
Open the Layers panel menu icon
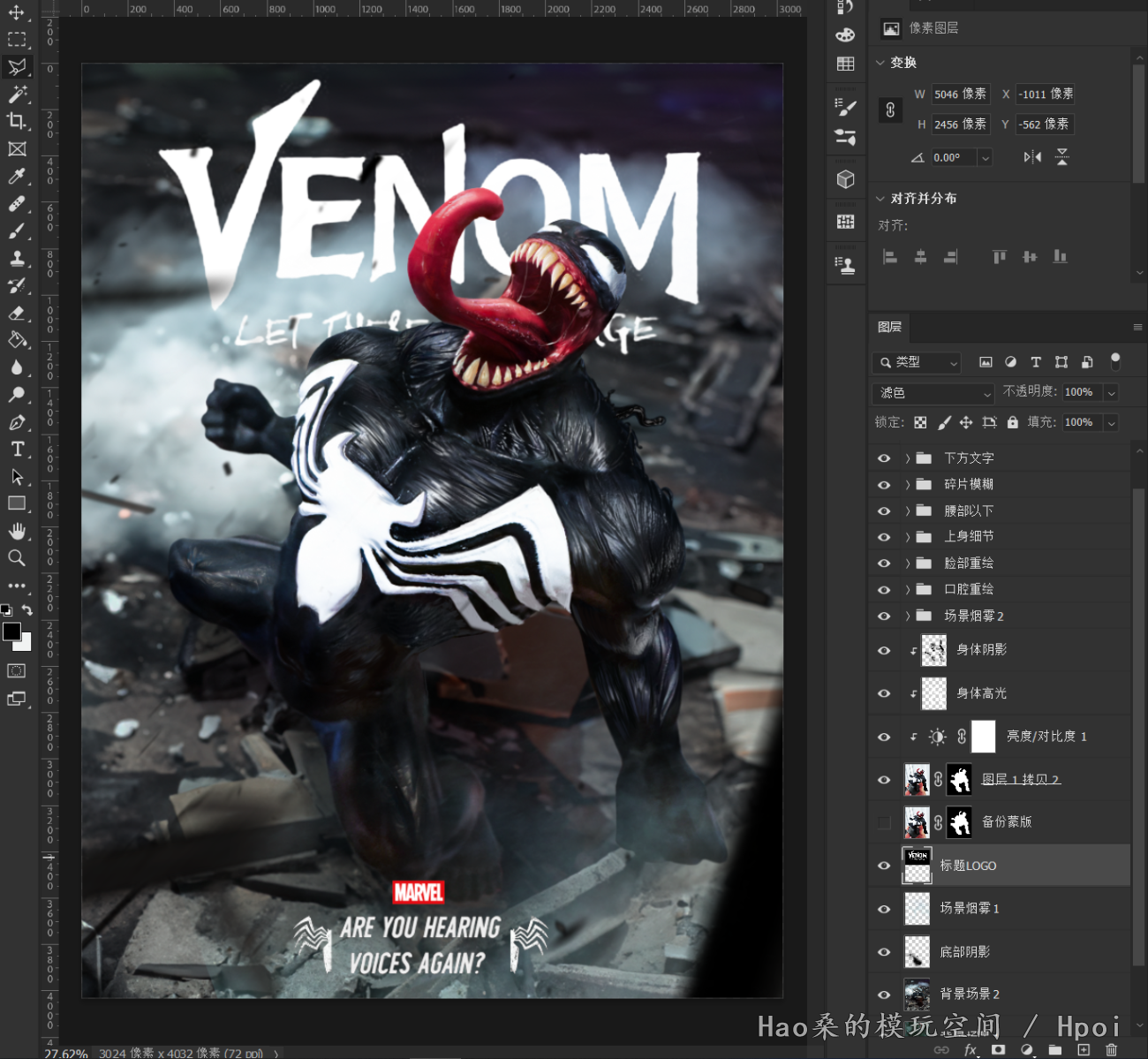point(1137,328)
